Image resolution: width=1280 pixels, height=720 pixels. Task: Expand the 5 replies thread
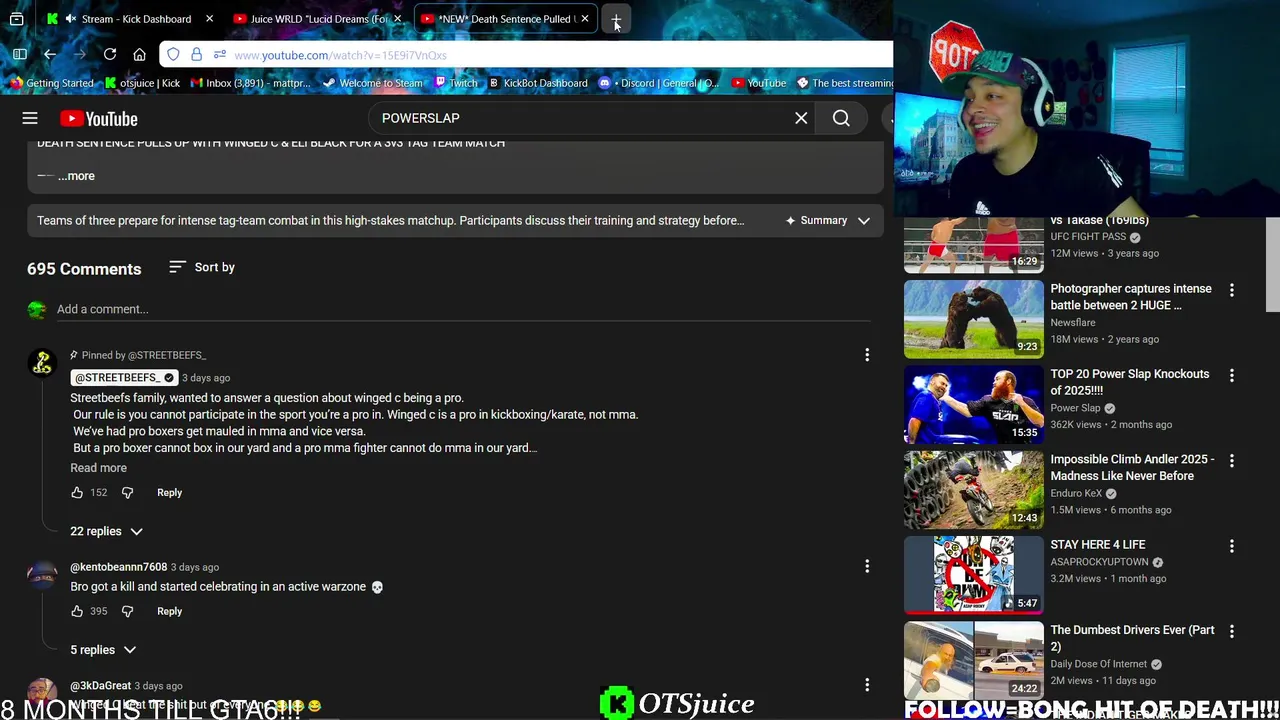(x=103, y=650)
